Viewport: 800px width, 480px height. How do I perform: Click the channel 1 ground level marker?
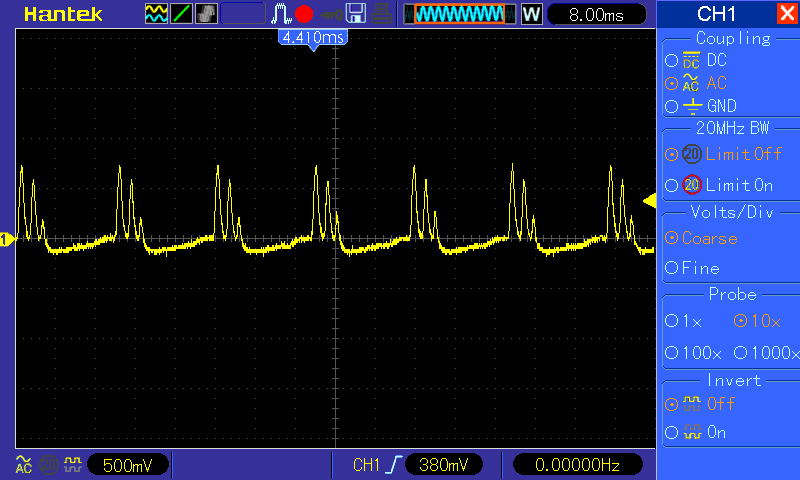tap(7, 239)
